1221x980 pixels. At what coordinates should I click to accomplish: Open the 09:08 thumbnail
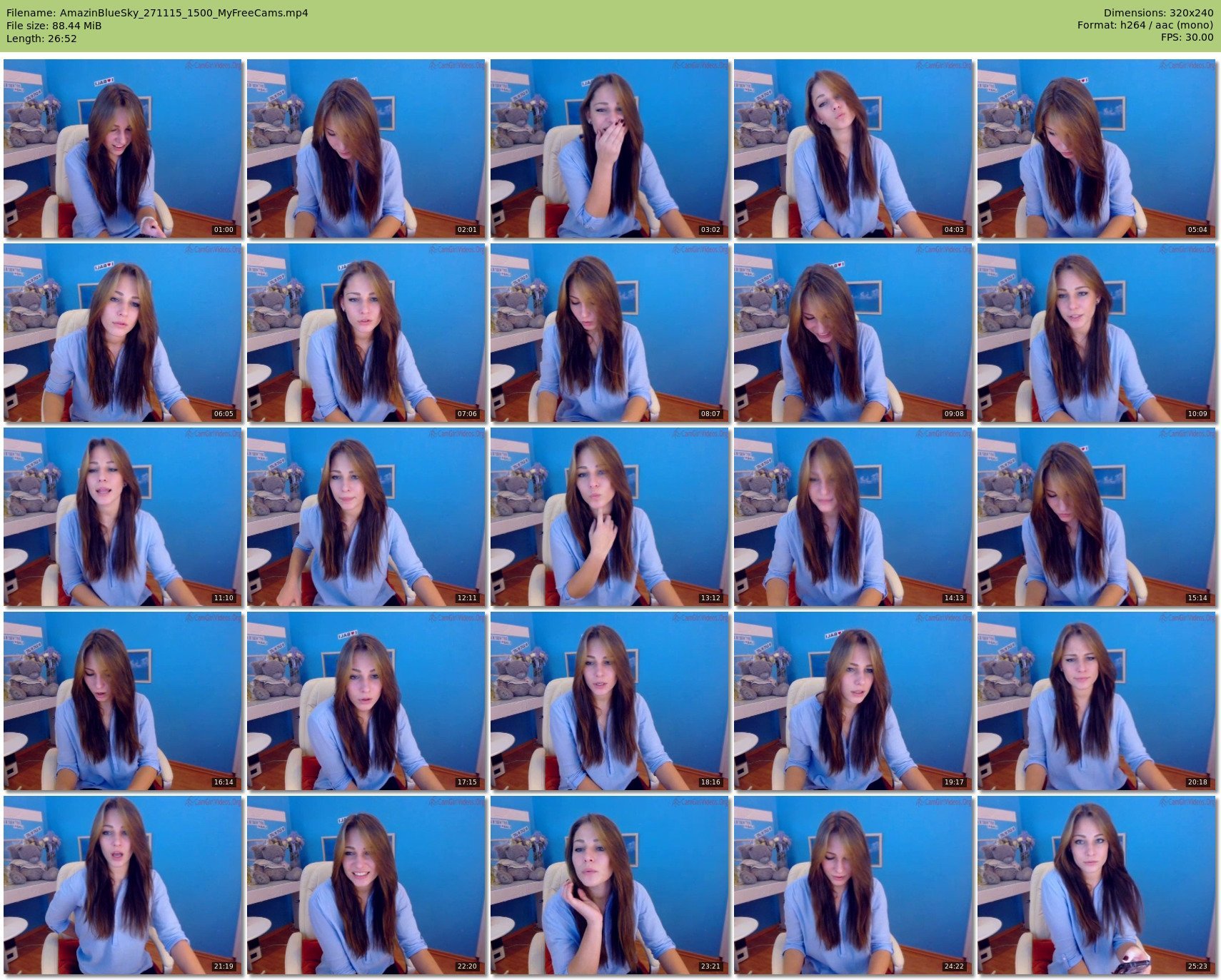(853, 333)
